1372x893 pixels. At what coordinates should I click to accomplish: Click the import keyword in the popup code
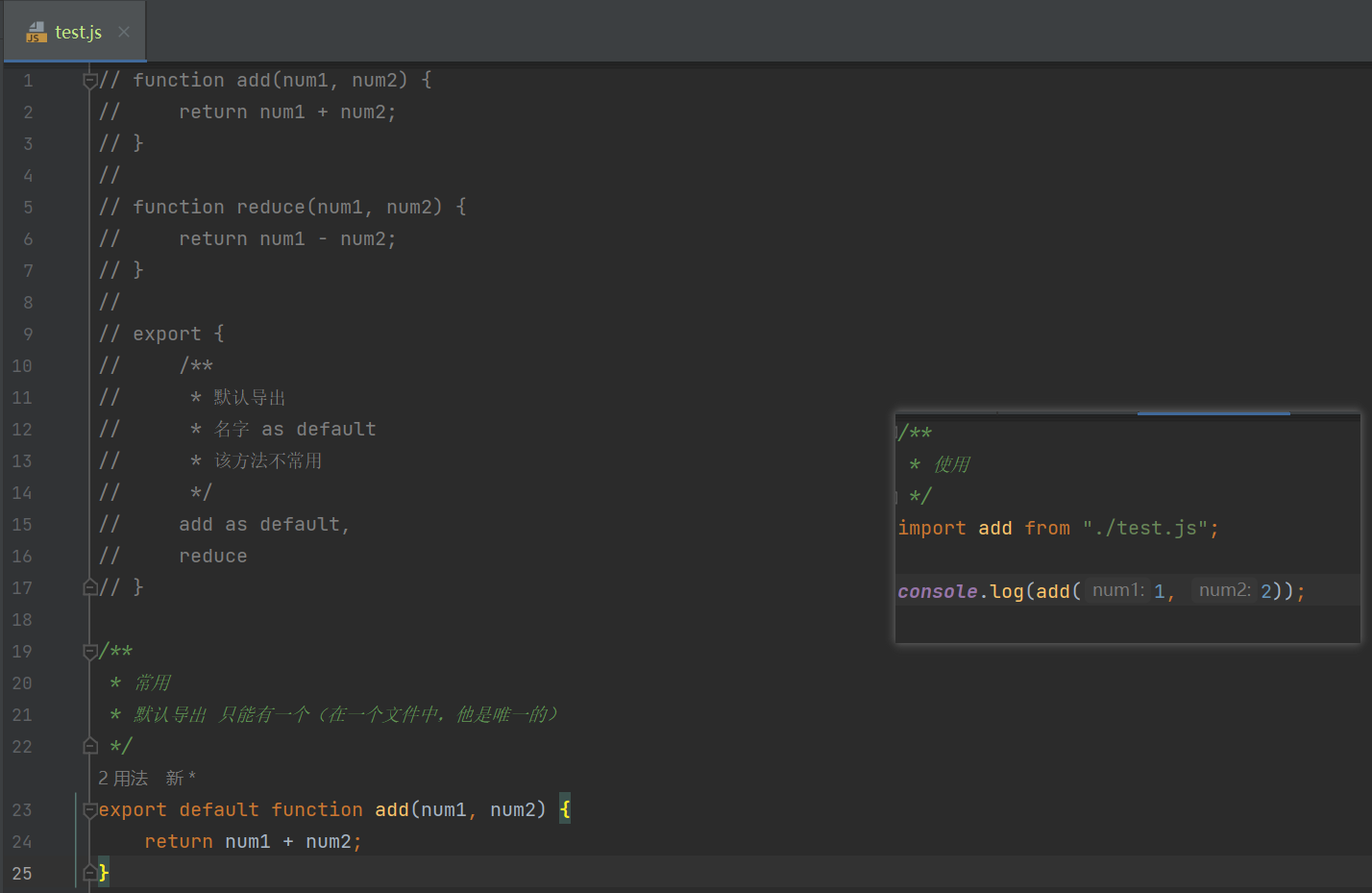tap(932, 528)
